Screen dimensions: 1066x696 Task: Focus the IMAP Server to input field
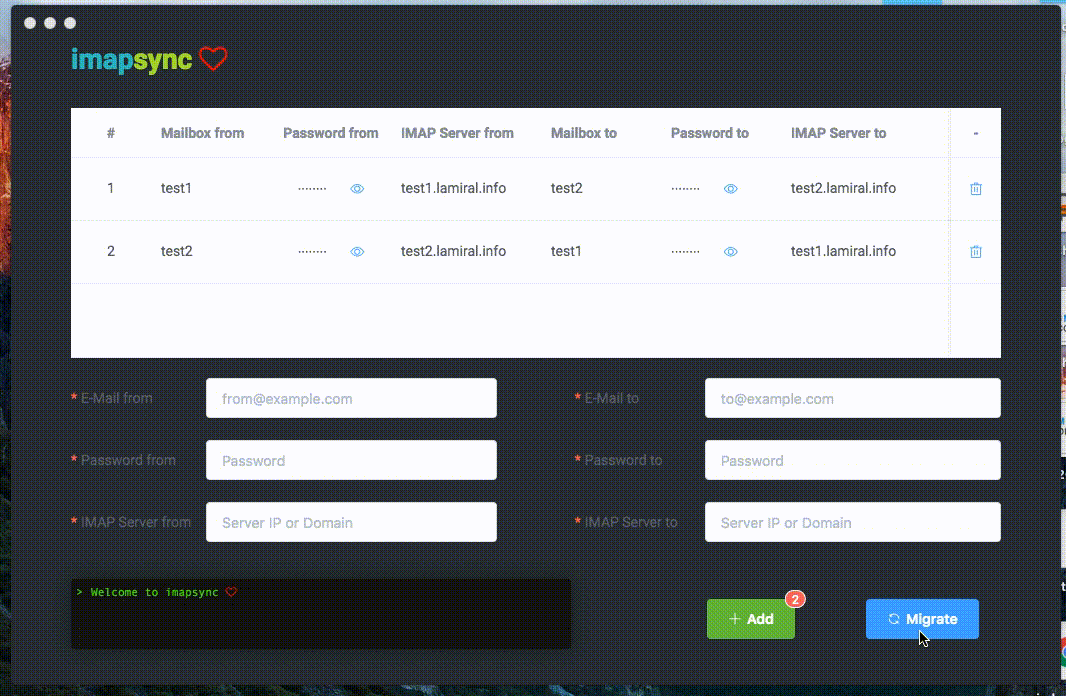coord(853,522)
